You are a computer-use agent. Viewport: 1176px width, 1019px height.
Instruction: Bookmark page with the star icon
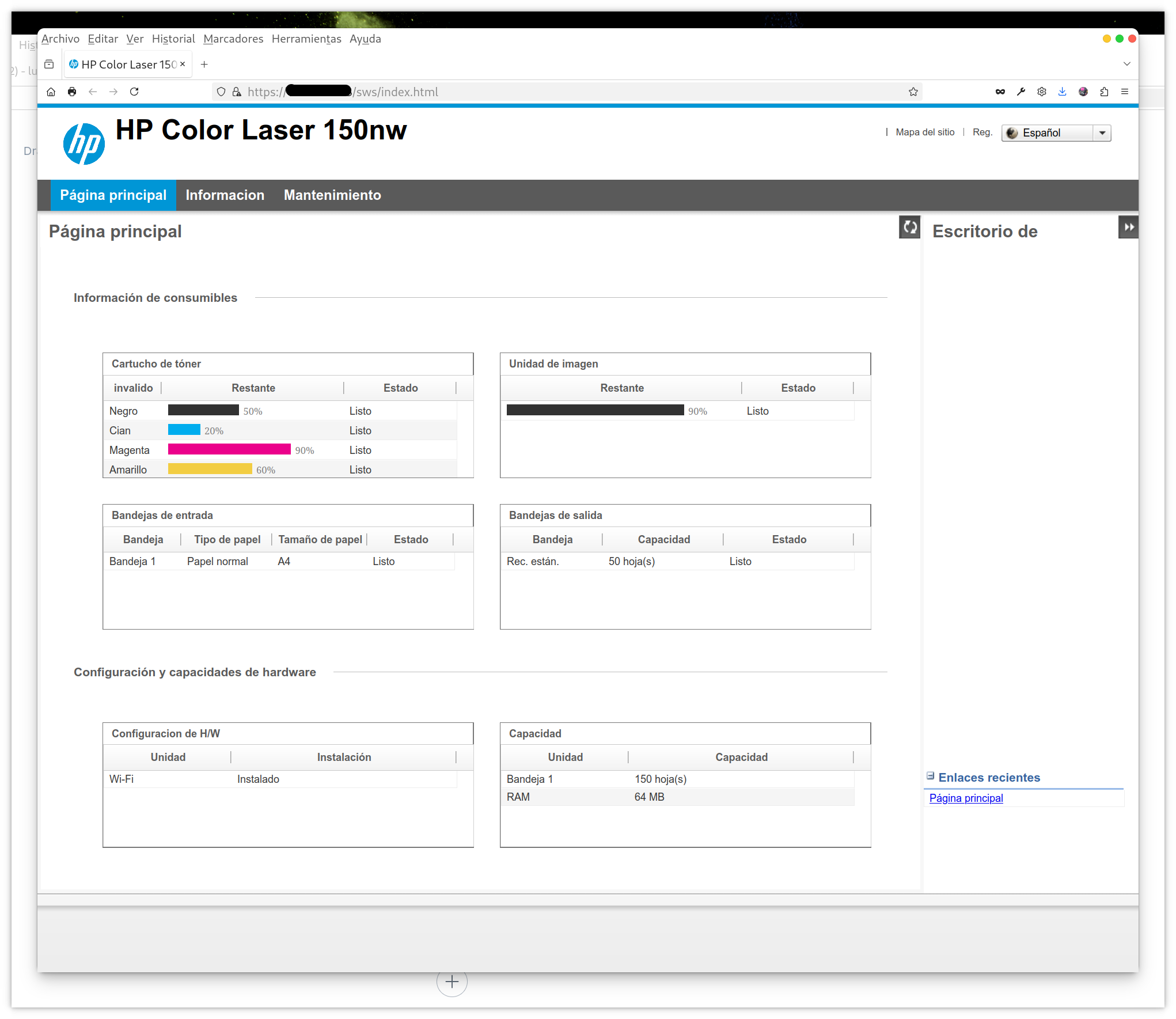913,92
